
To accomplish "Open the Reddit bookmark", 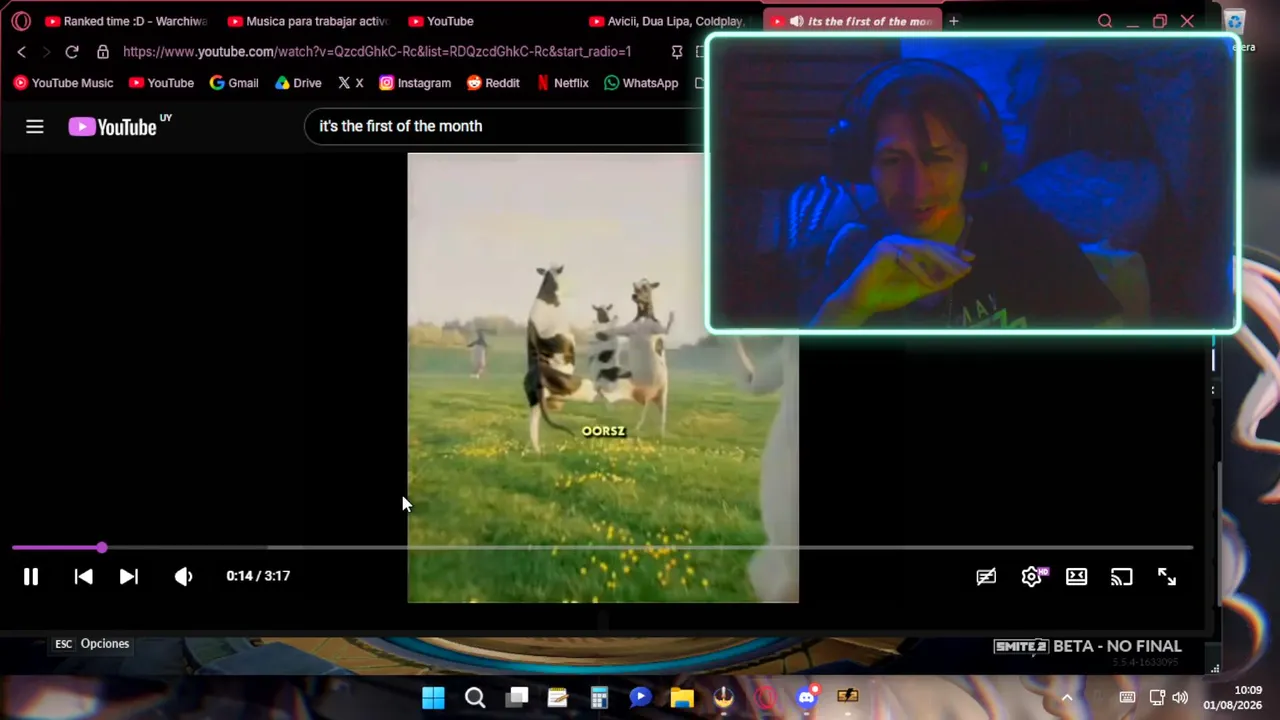I will pyautogui.click(x=493, y=83).
